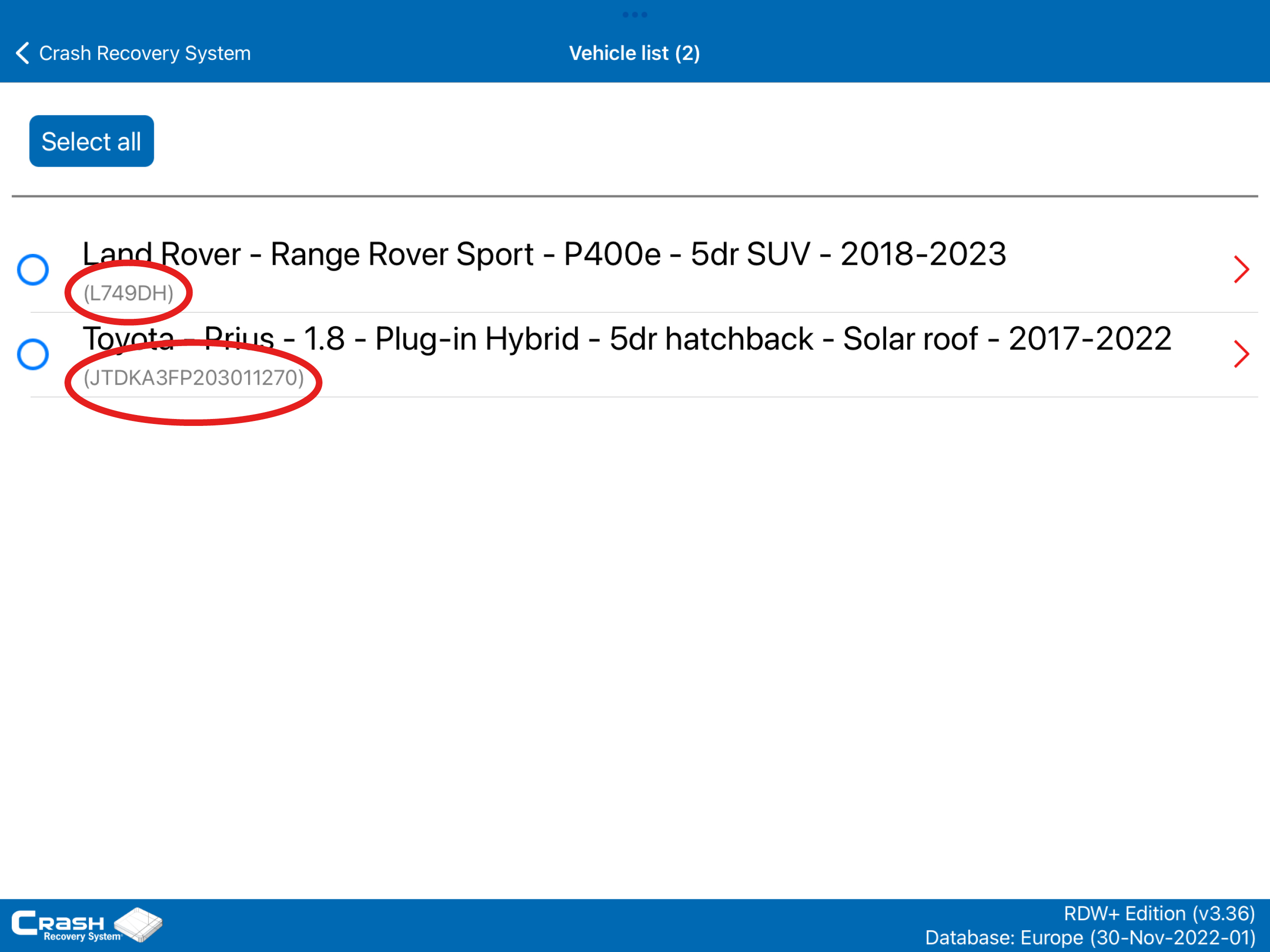Click the Select all button
The width and height of the screenshot is (1270, 952).
[91, 141]
